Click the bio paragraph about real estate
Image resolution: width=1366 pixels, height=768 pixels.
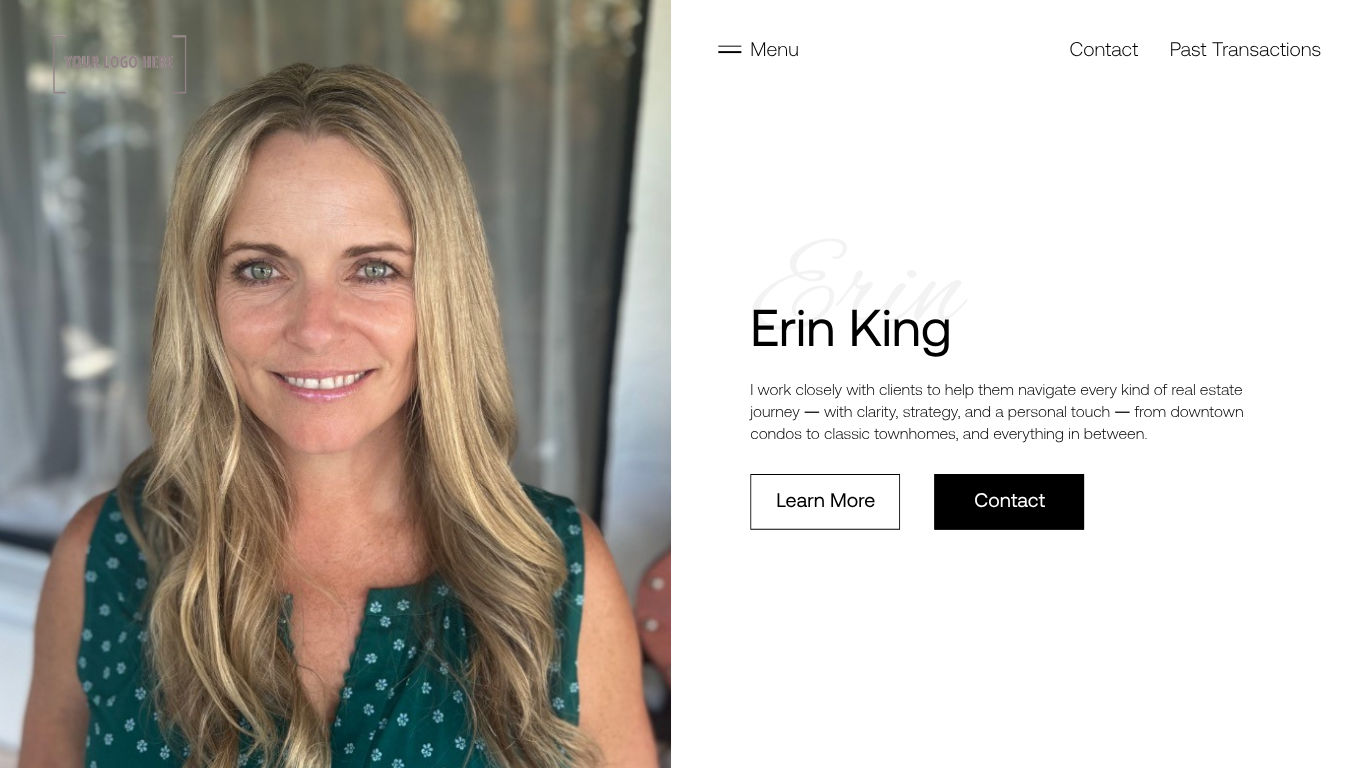(997, 412)
